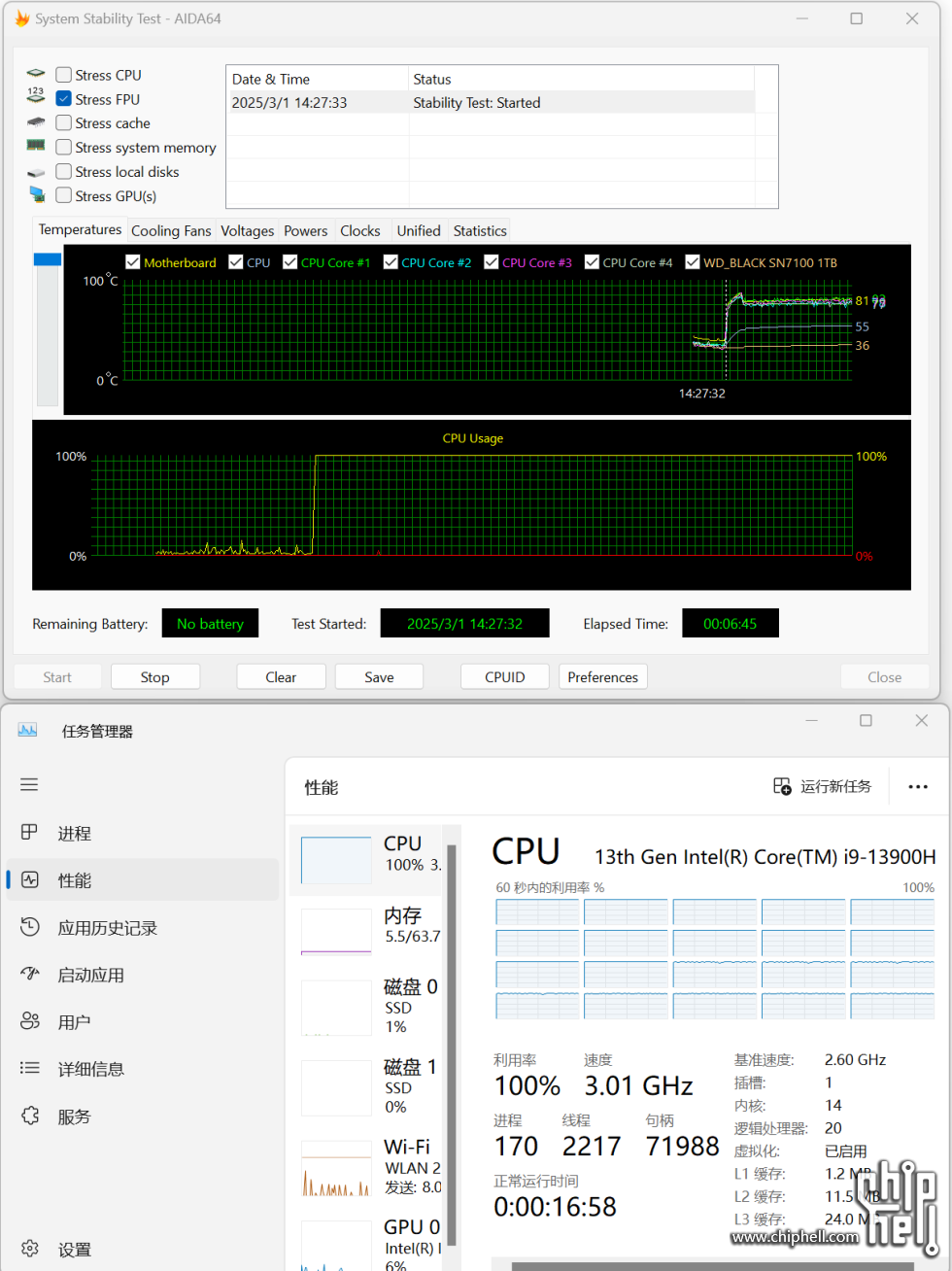
Task: Click the Status column header
Action: [x=582, y=79]
